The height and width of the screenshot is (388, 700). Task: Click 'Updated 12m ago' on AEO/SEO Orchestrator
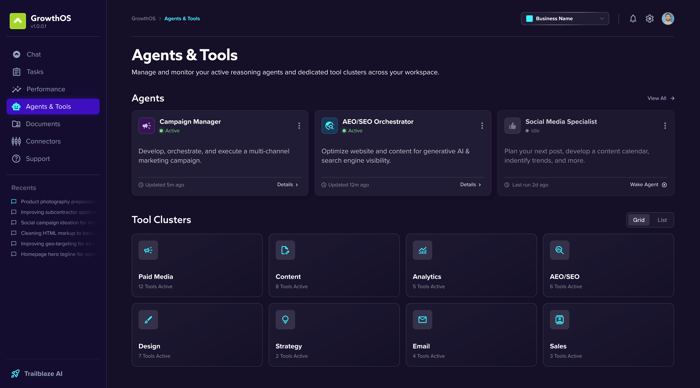348,185
